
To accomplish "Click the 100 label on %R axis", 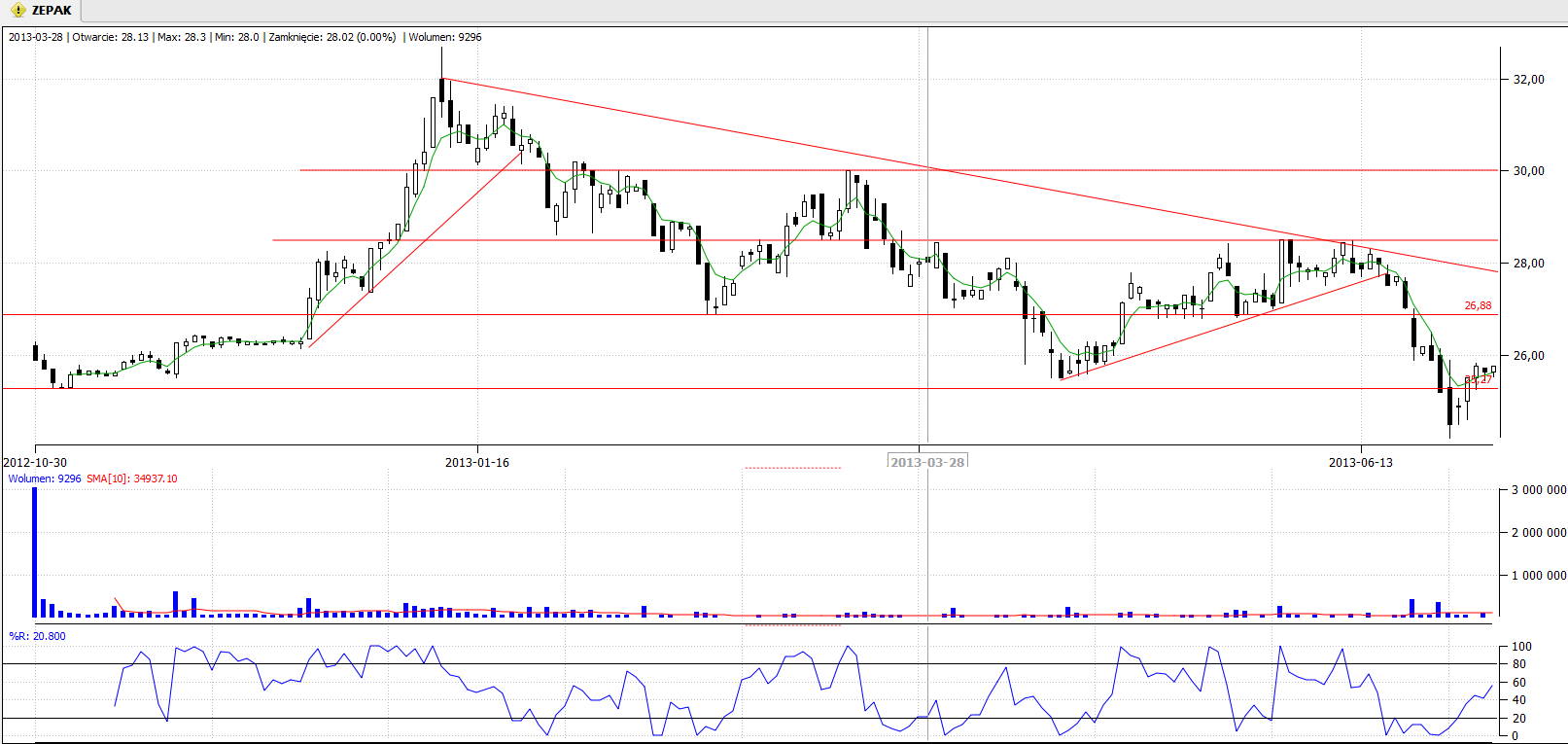I will pyautogui.click(x=1521, y=647).
